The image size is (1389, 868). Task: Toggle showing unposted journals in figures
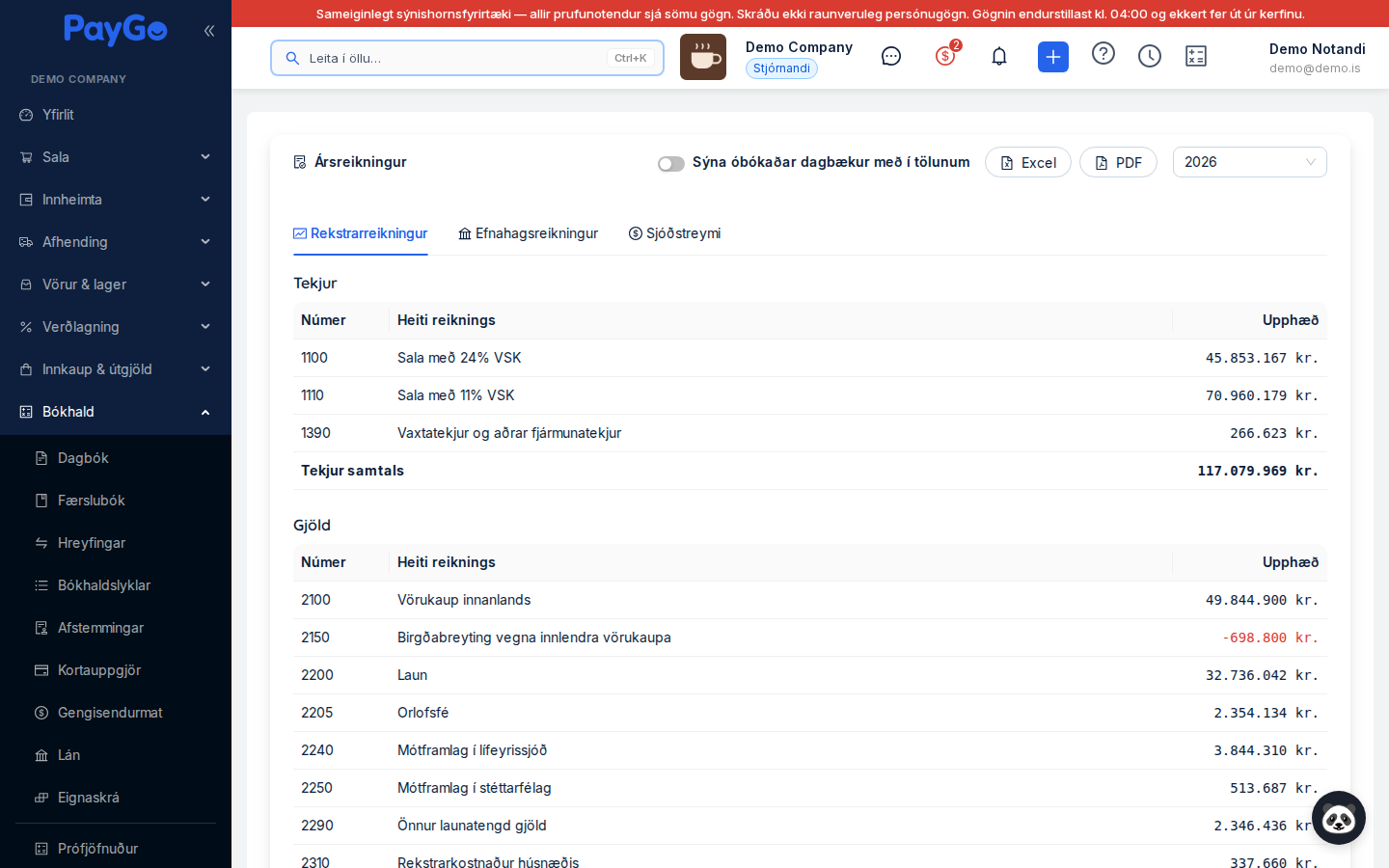tap(671, 163)
